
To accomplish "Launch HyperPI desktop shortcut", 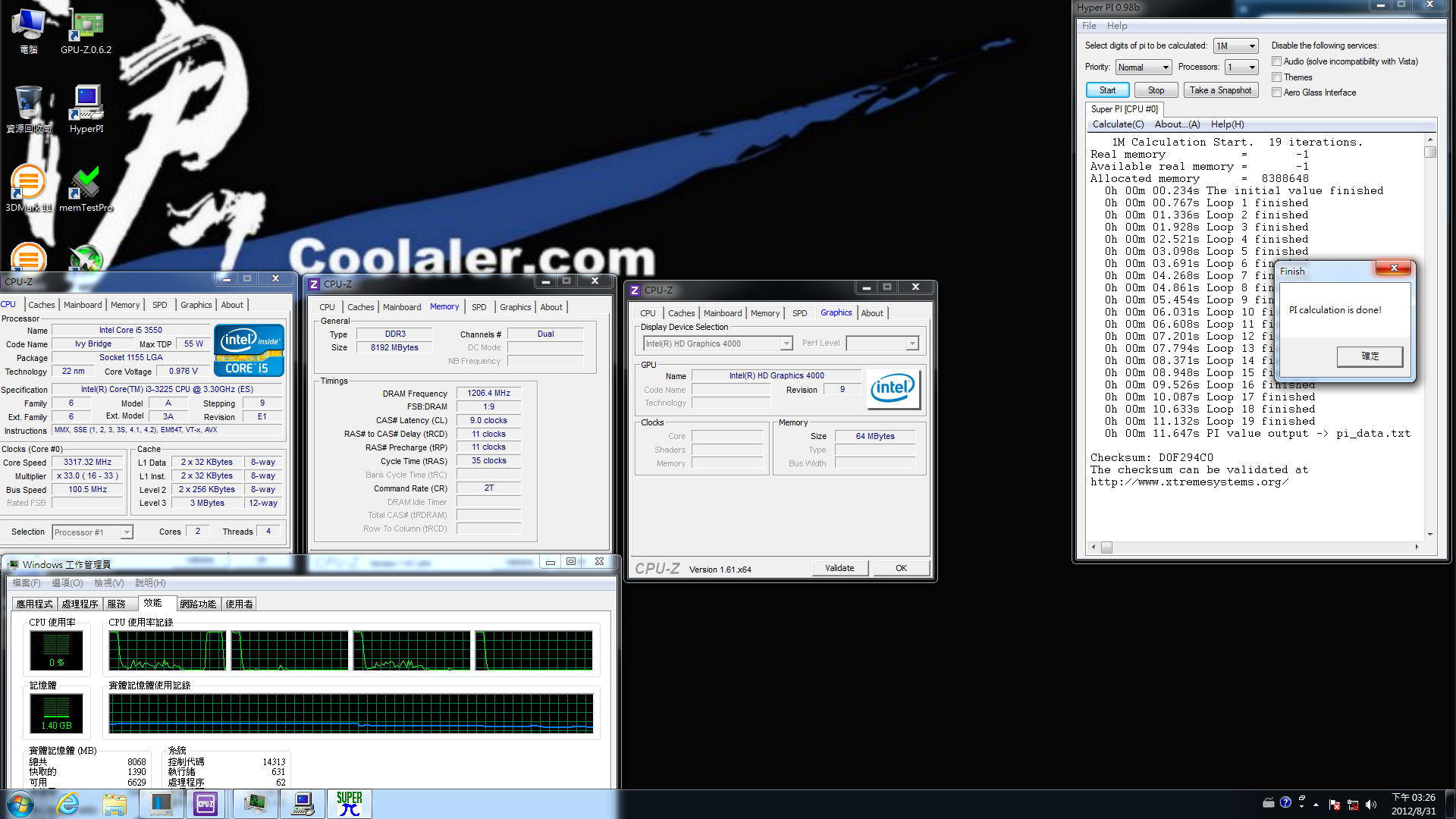I will (x=86, y=110).
